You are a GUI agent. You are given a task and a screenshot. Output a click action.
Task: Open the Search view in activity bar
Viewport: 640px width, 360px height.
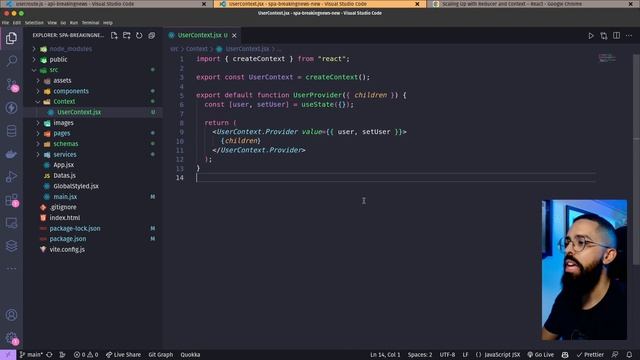point(11,61)
